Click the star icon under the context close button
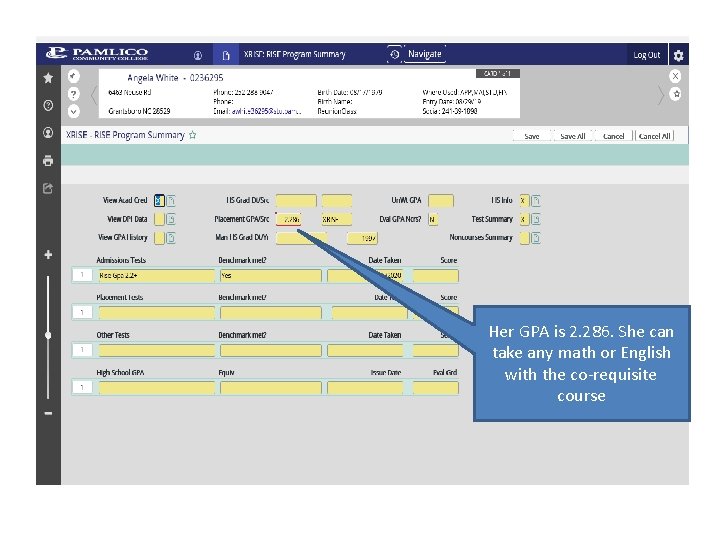720x540 pixels. click(x=675, y=94)
